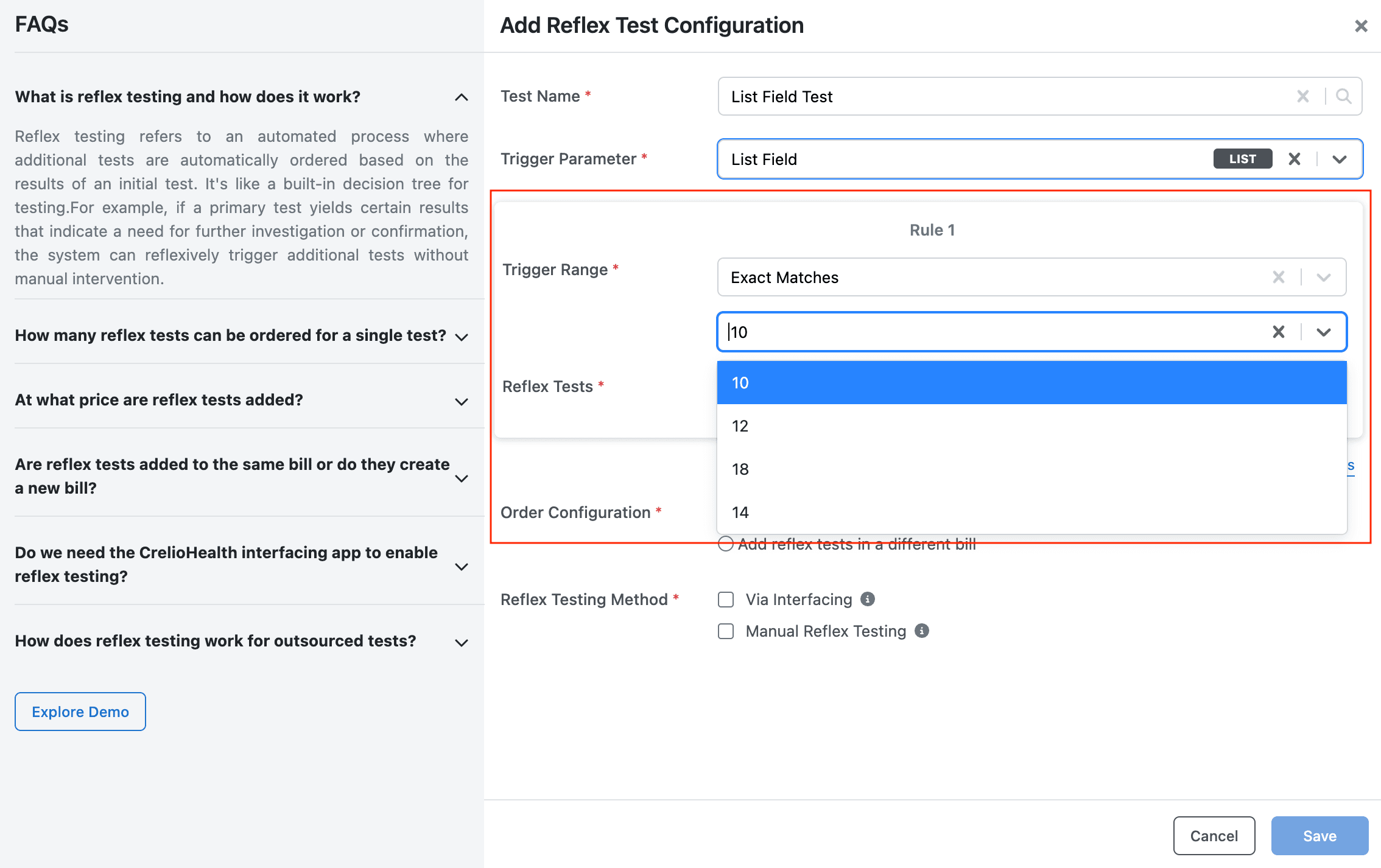
Task: Choose option 18 from the list
Action: (x=1031, y=469)
